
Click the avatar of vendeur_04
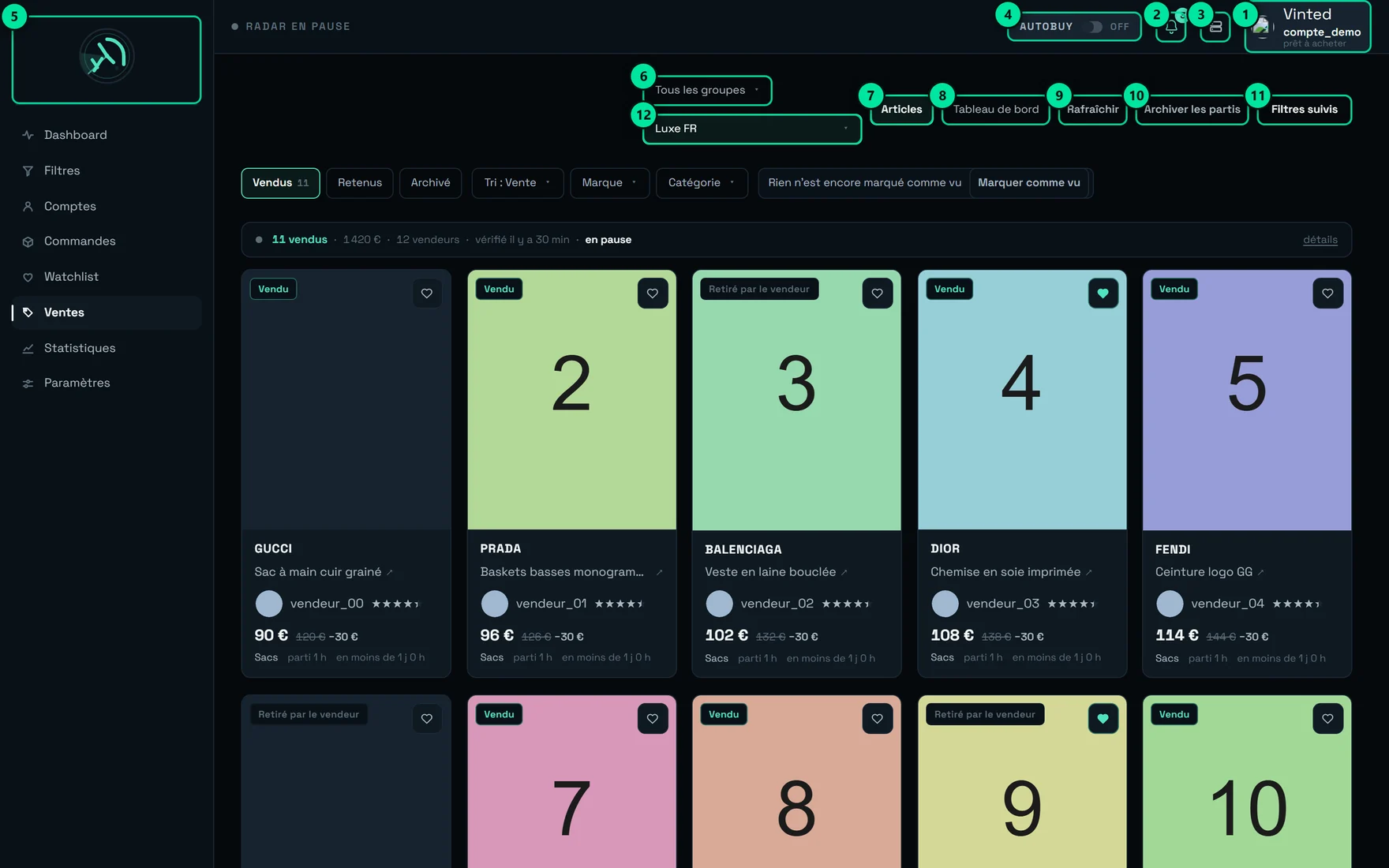pos(1170,604)
